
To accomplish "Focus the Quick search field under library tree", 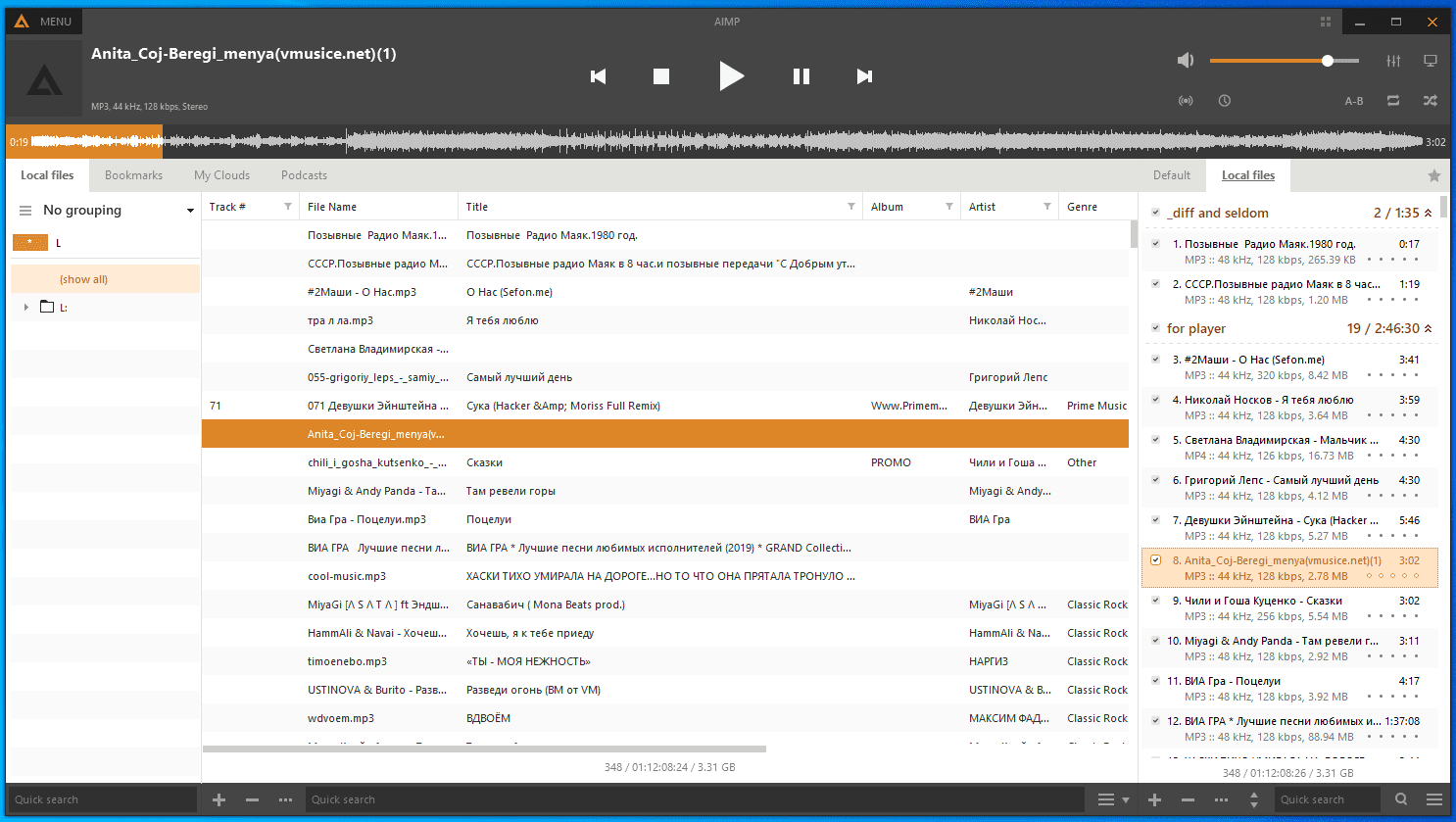I will [x=103, y=800].
